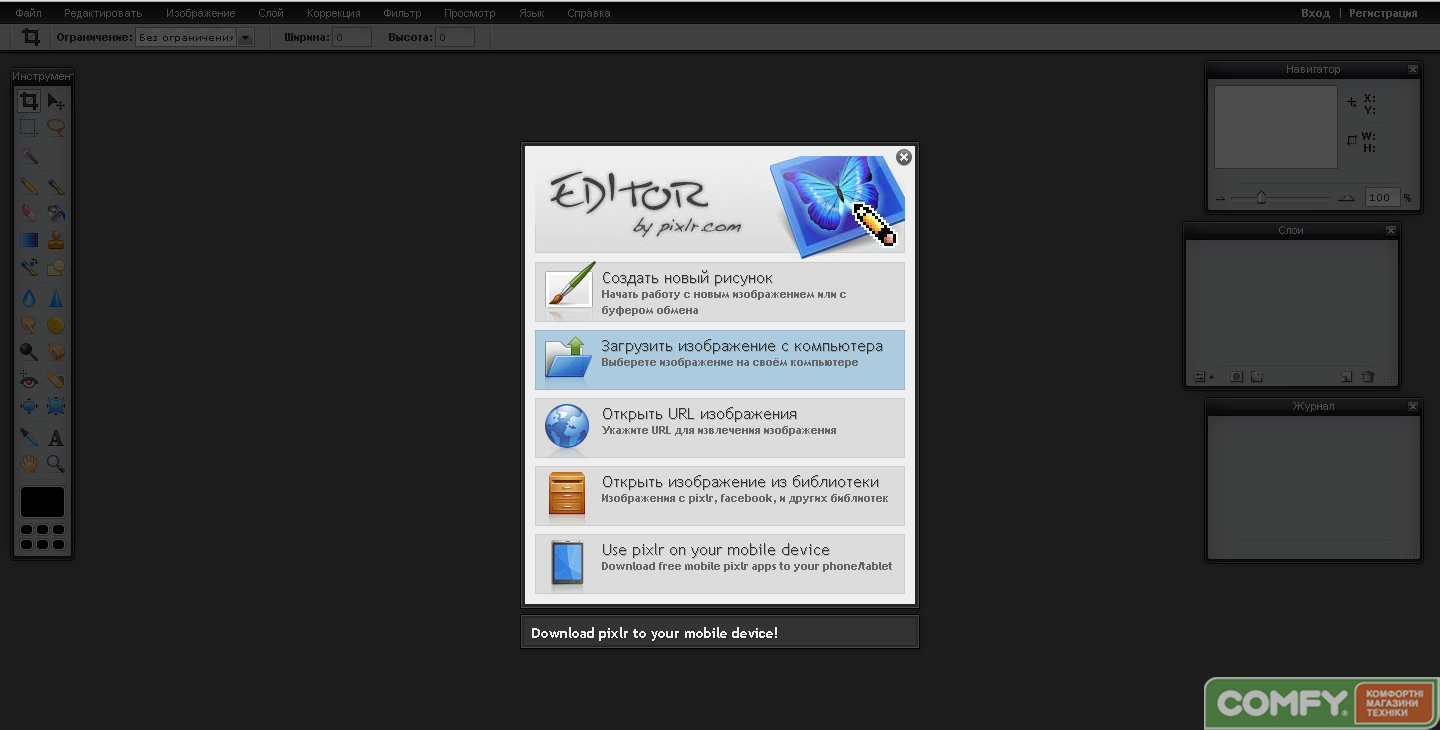Select the Lasso tool
1440x730 pixels.
click(x=56, y=128)
